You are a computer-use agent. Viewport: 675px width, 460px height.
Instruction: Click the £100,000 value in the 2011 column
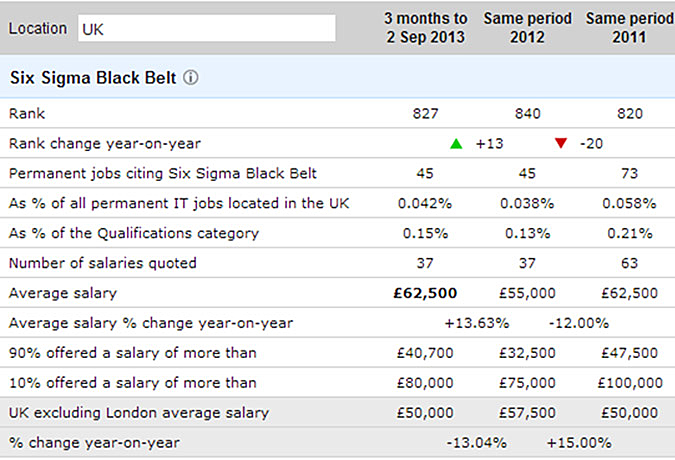pos(629,382)
